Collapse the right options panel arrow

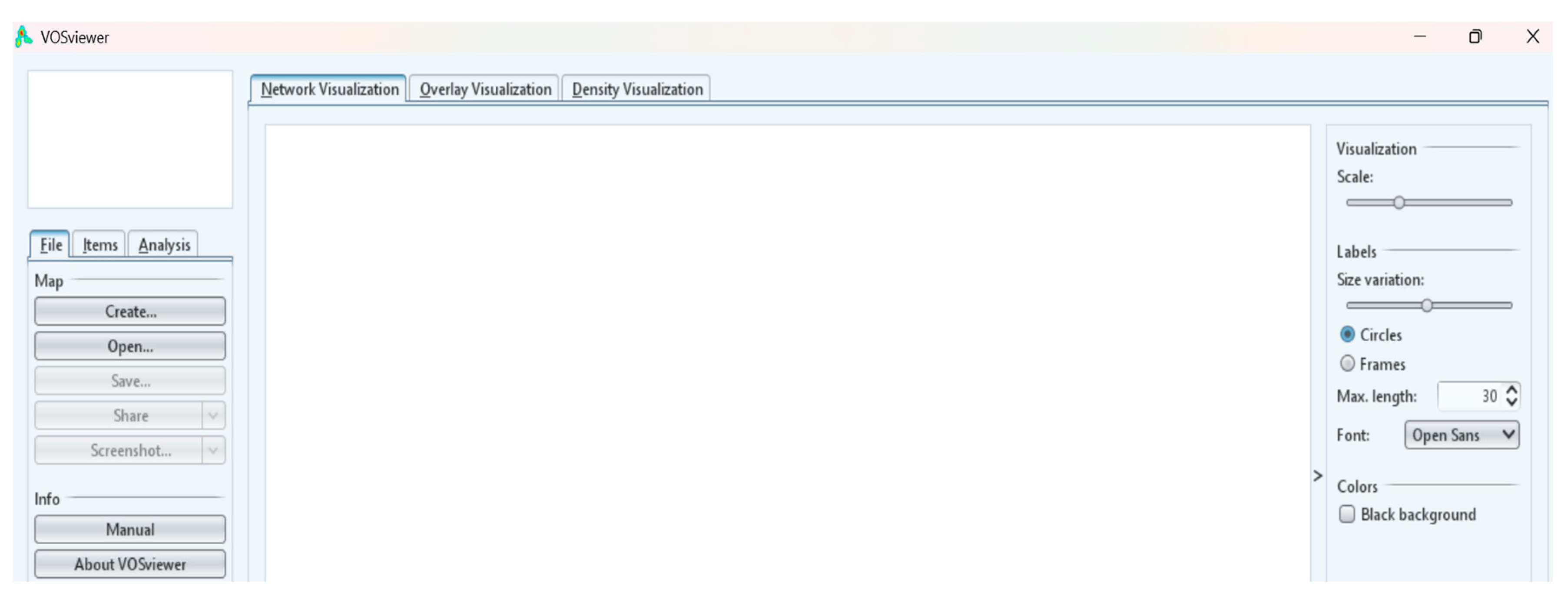coord(1318,476)
